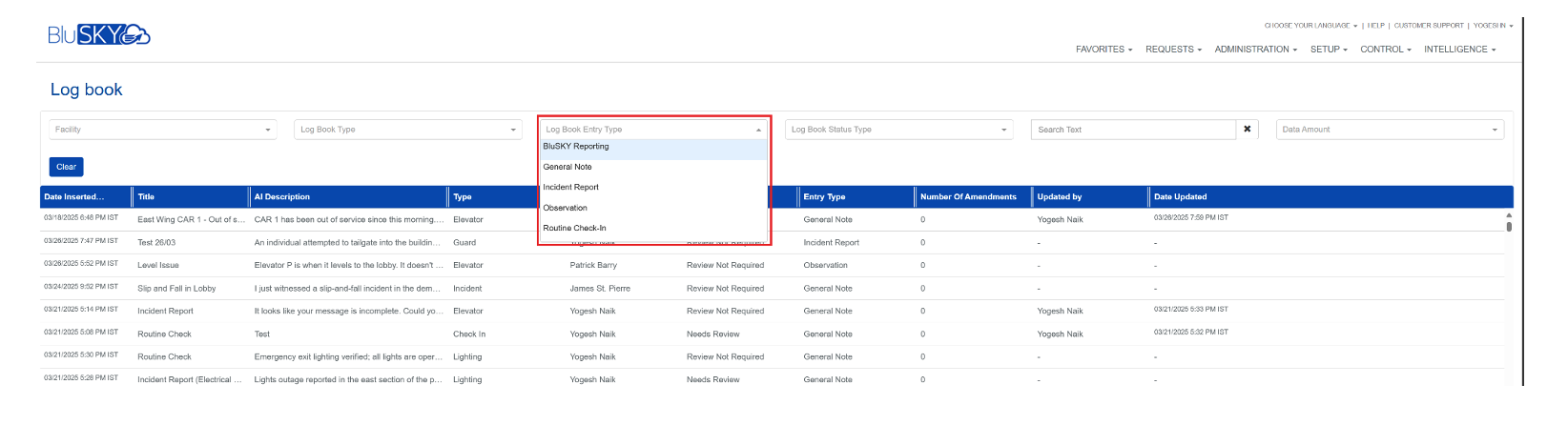The width and height of the screenshot is (1568, 425).
Task: Open the Favorites menu
Action: pyautogui.click(x=1104, y=50)
